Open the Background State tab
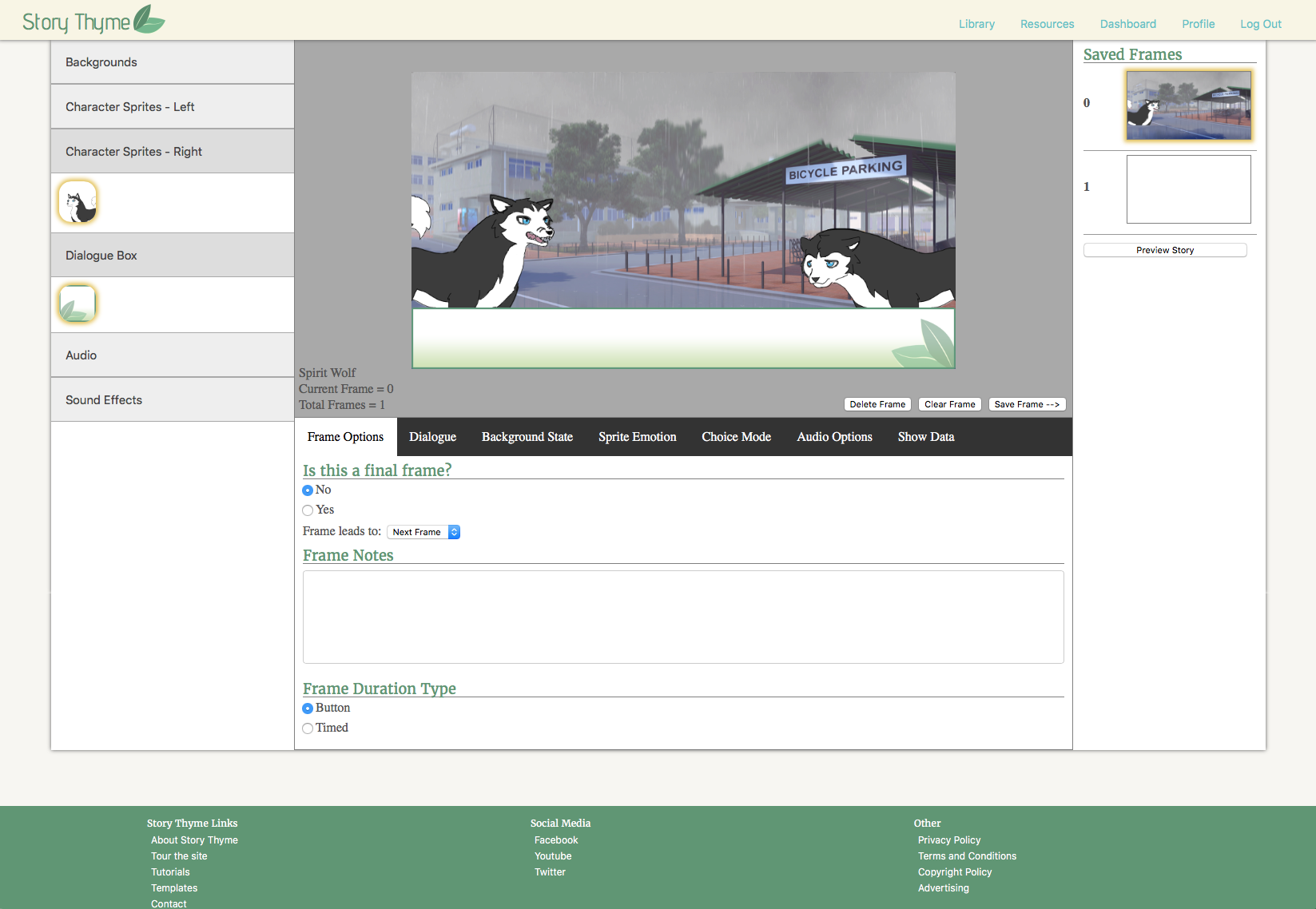Viewport: 1316px width, 909px height. tap(527, 437)
